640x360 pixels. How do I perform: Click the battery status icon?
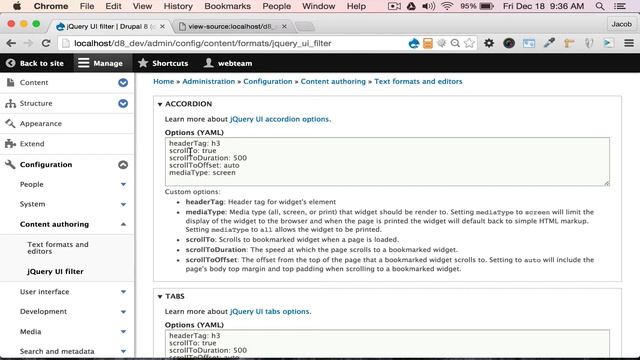487,6
